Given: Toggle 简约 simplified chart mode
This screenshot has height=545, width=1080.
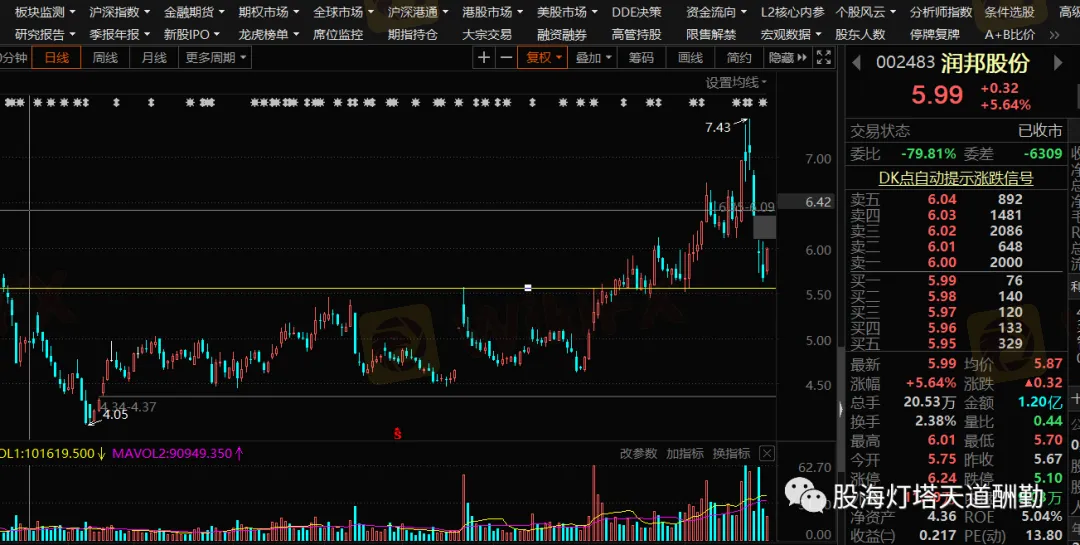Looking at the screenshot, I should pyautogui.click(x=739, y=58).
